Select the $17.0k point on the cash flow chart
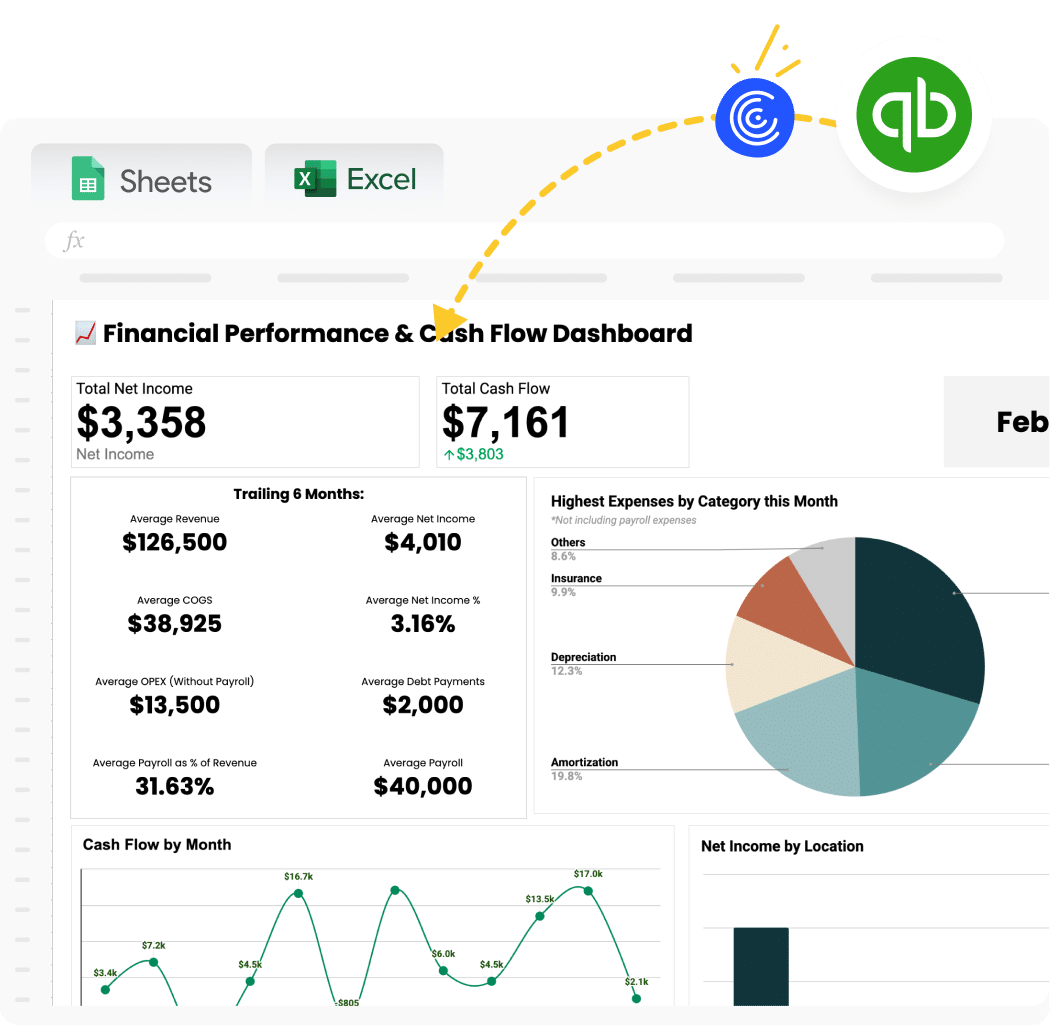This screenshot has height=1026, width=1050. coord(587,889)
